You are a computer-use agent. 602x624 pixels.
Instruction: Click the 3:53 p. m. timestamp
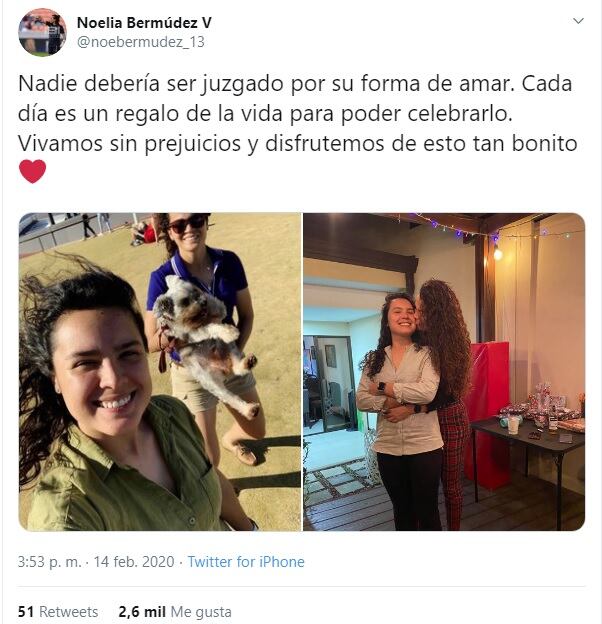pyautogui.click(x=49, y=562)
